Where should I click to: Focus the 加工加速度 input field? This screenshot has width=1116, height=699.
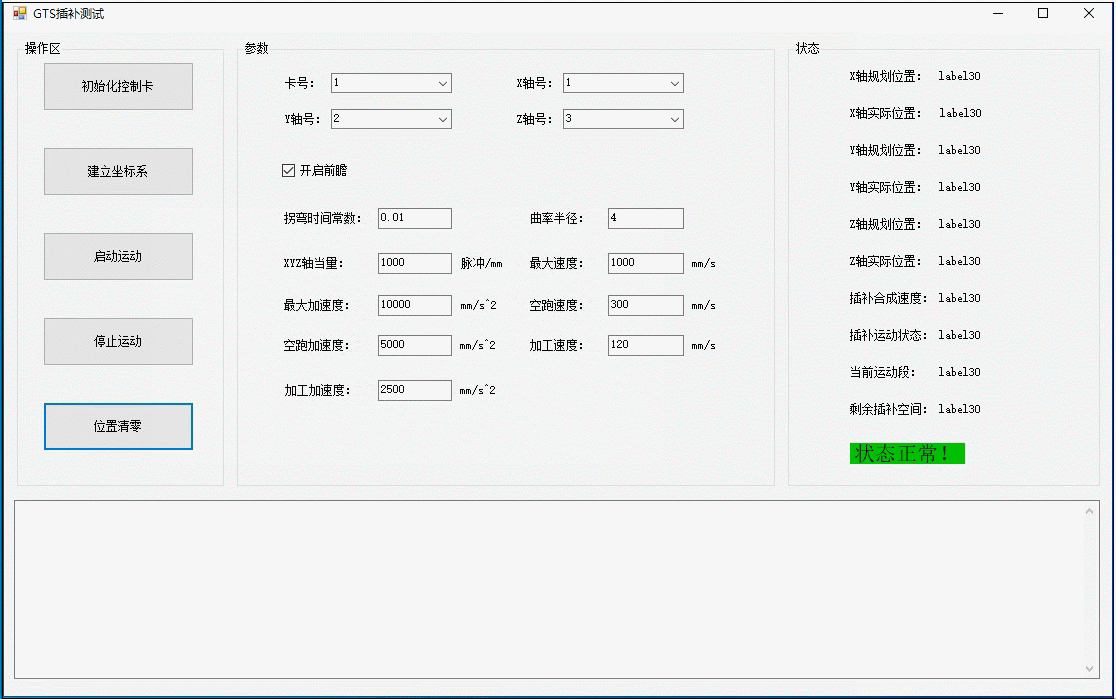click(x=414, y=389)
